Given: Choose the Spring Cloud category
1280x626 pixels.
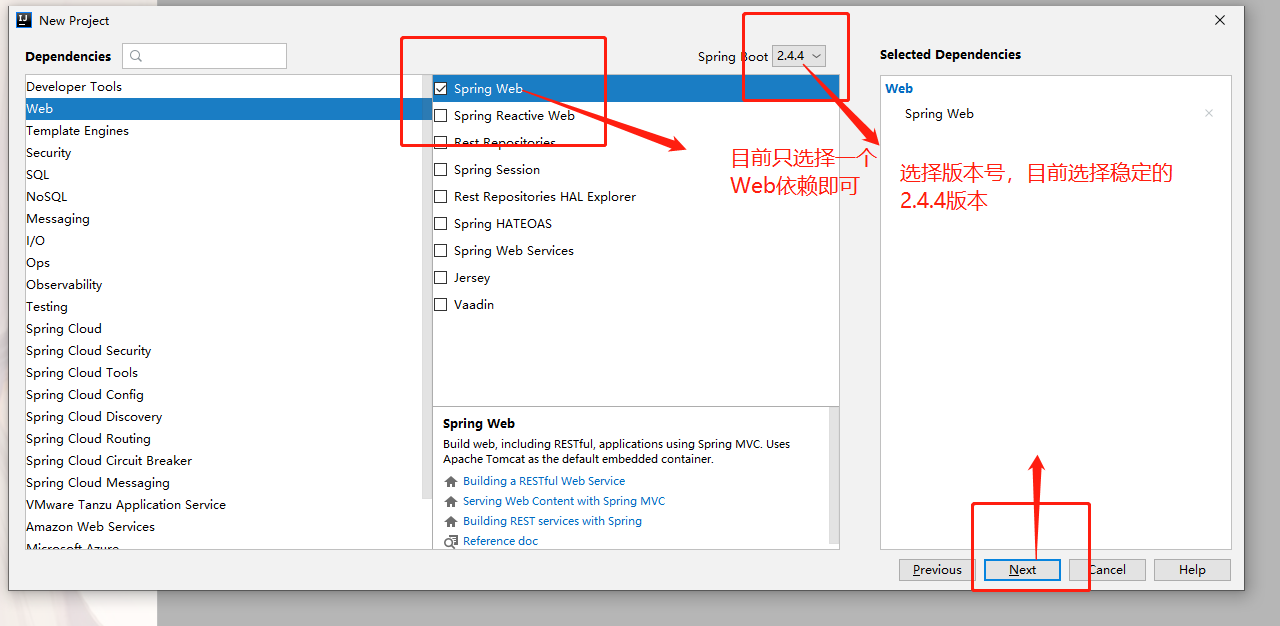Looking at the screenshot, I should [224, 329].
